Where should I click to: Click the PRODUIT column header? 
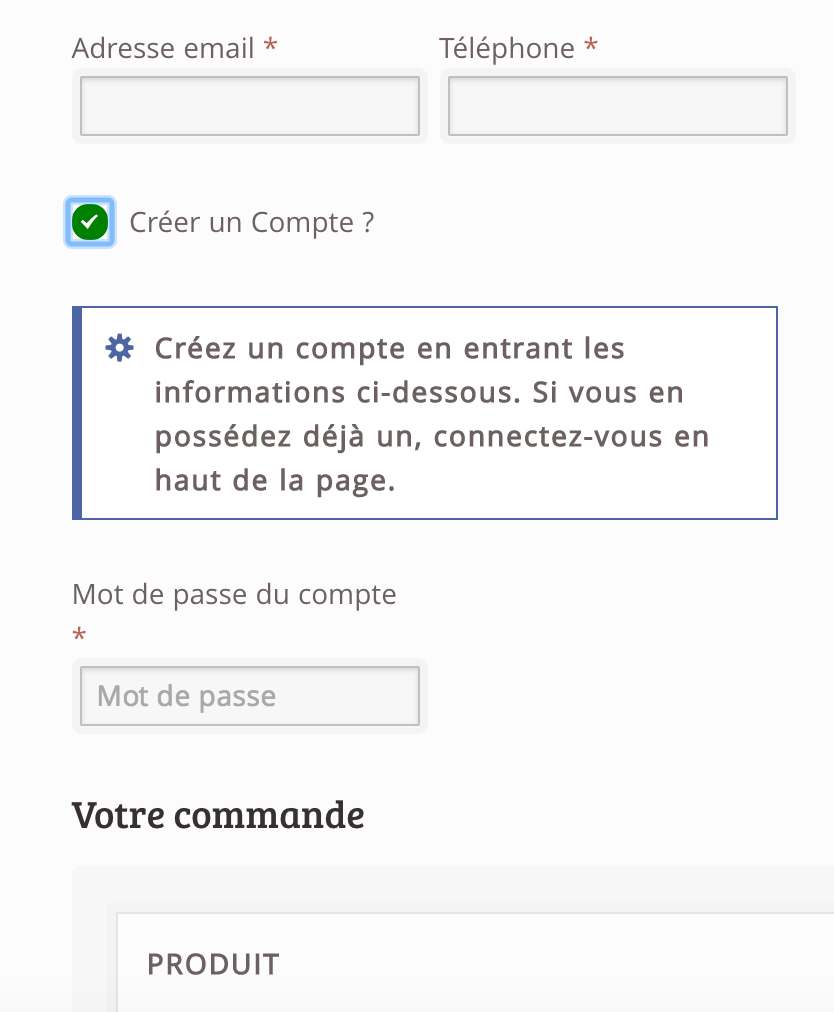(x=213, y=965)
